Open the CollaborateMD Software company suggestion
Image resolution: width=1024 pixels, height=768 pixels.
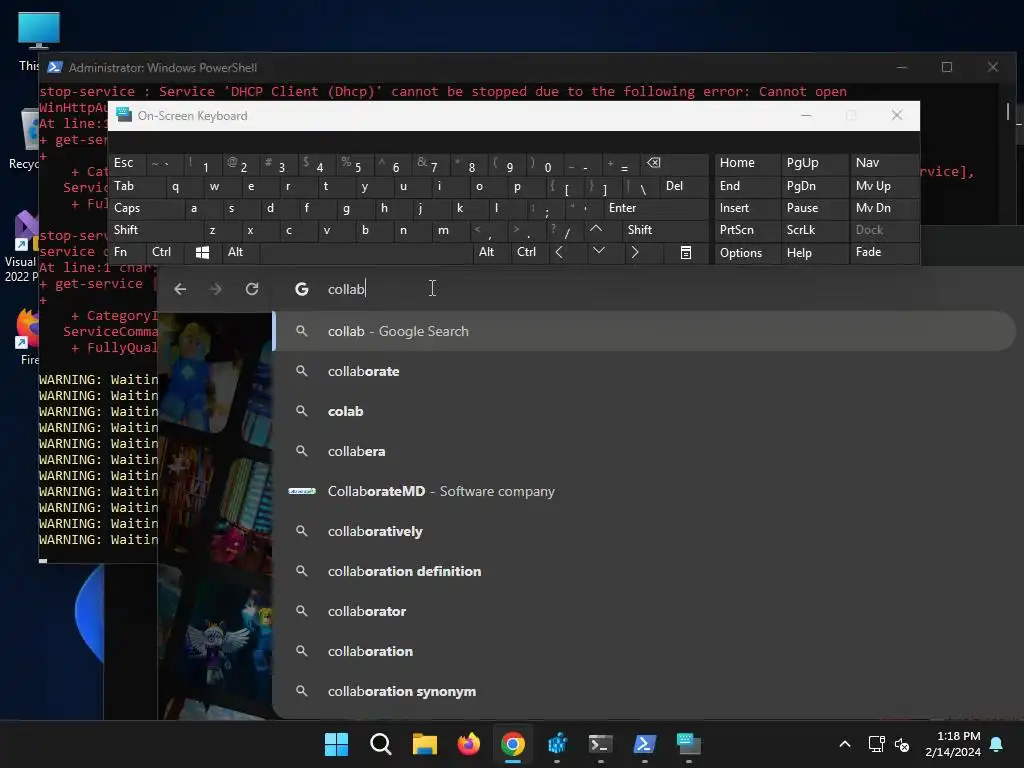pos(645,491)
